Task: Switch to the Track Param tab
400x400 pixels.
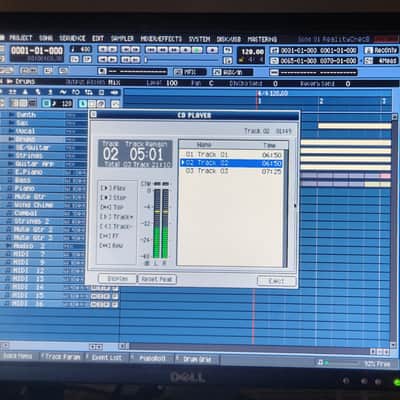Action: pyautogui.click(x=62, y=357)
